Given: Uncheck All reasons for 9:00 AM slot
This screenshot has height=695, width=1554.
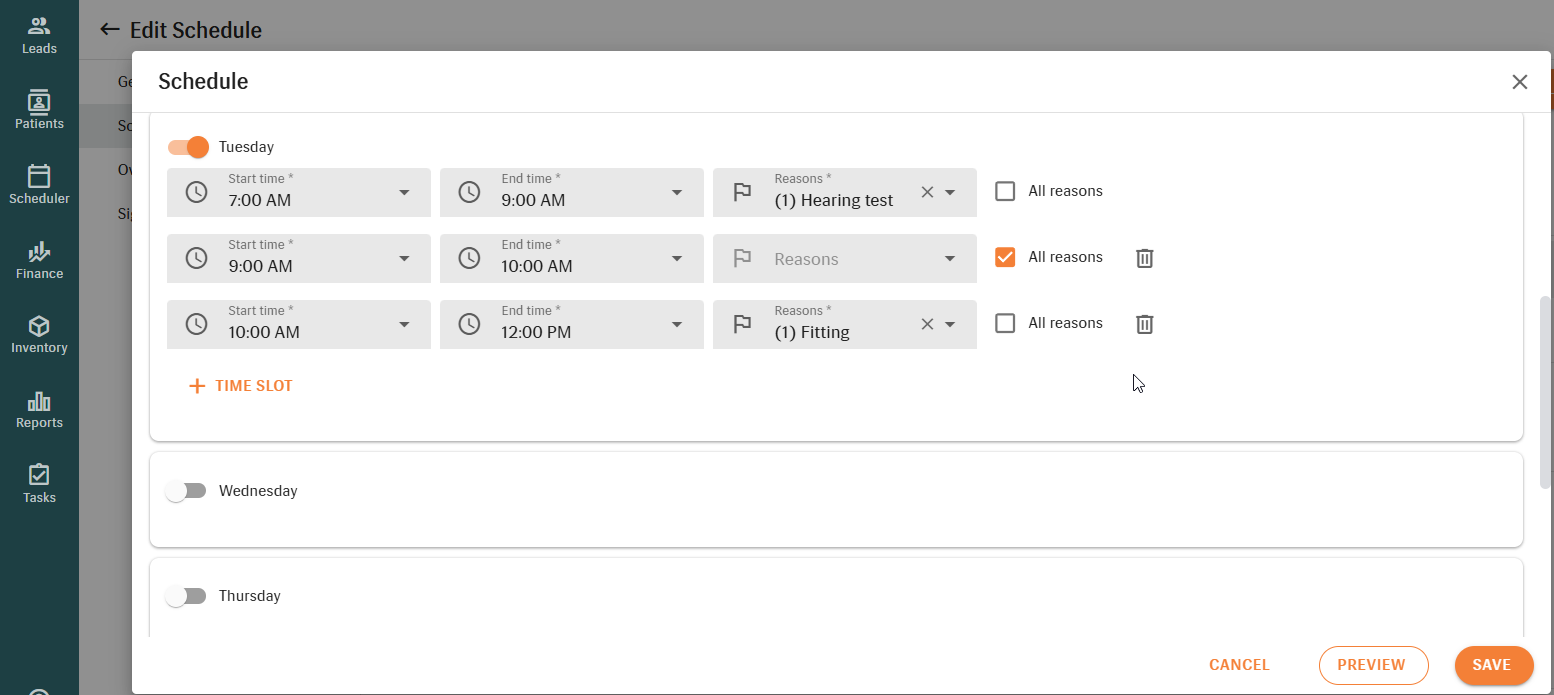Looking at the screenshot, I should click(1005, 257).
